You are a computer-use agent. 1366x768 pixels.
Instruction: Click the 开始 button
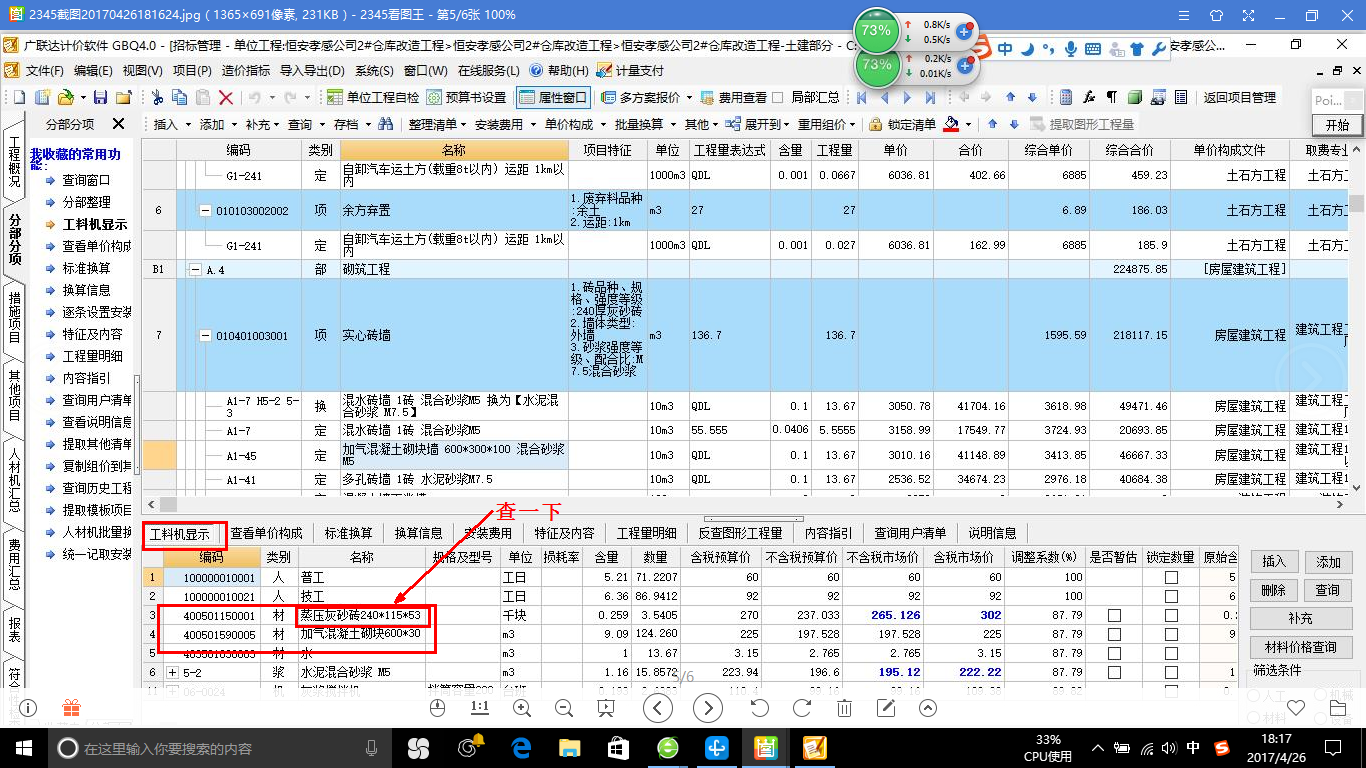(1337, 125)
